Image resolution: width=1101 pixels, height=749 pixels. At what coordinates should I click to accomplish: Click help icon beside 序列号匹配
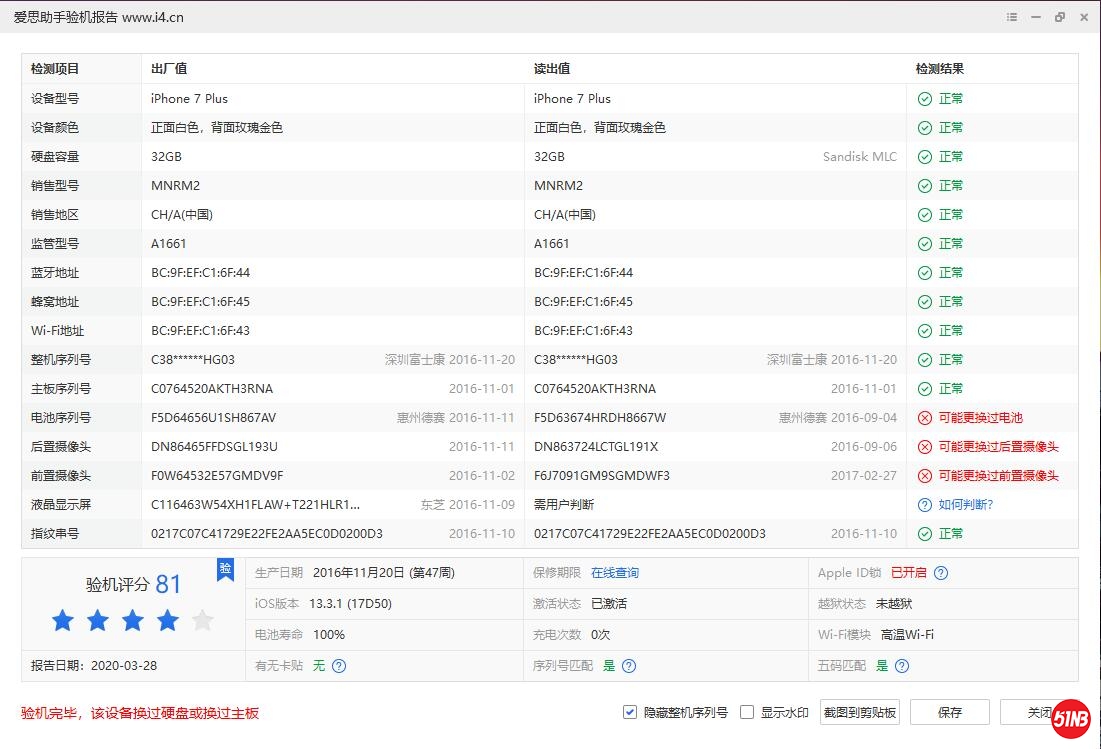tap(629, 666)
